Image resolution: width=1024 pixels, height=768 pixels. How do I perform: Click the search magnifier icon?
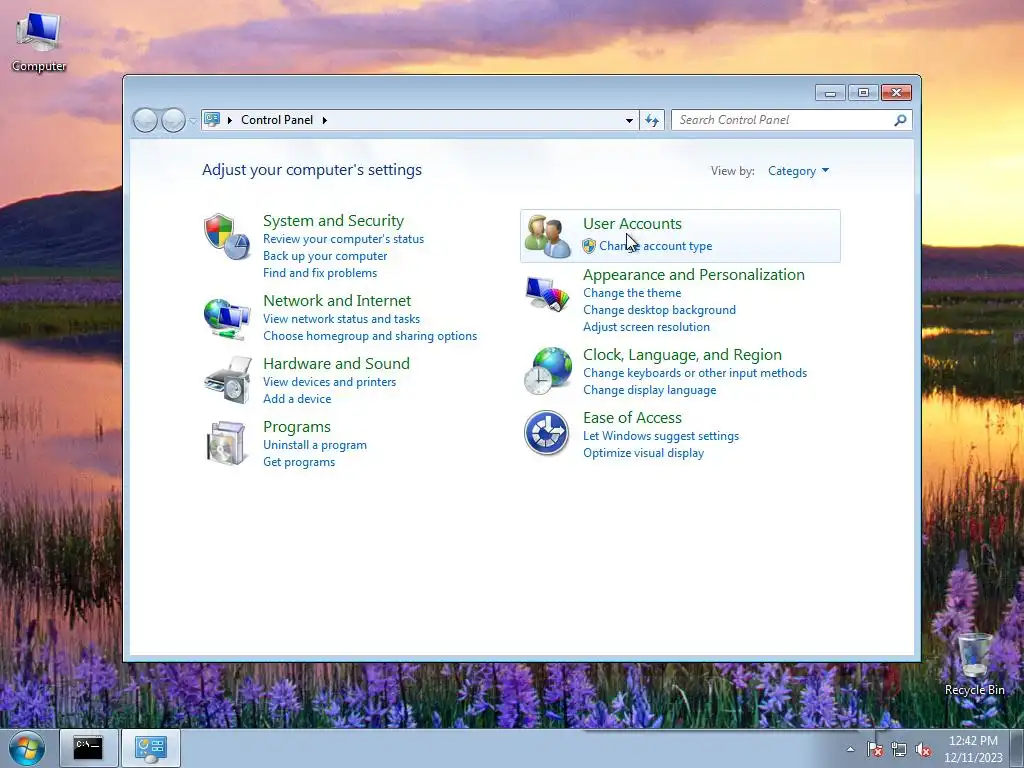(x=900, y=120)
